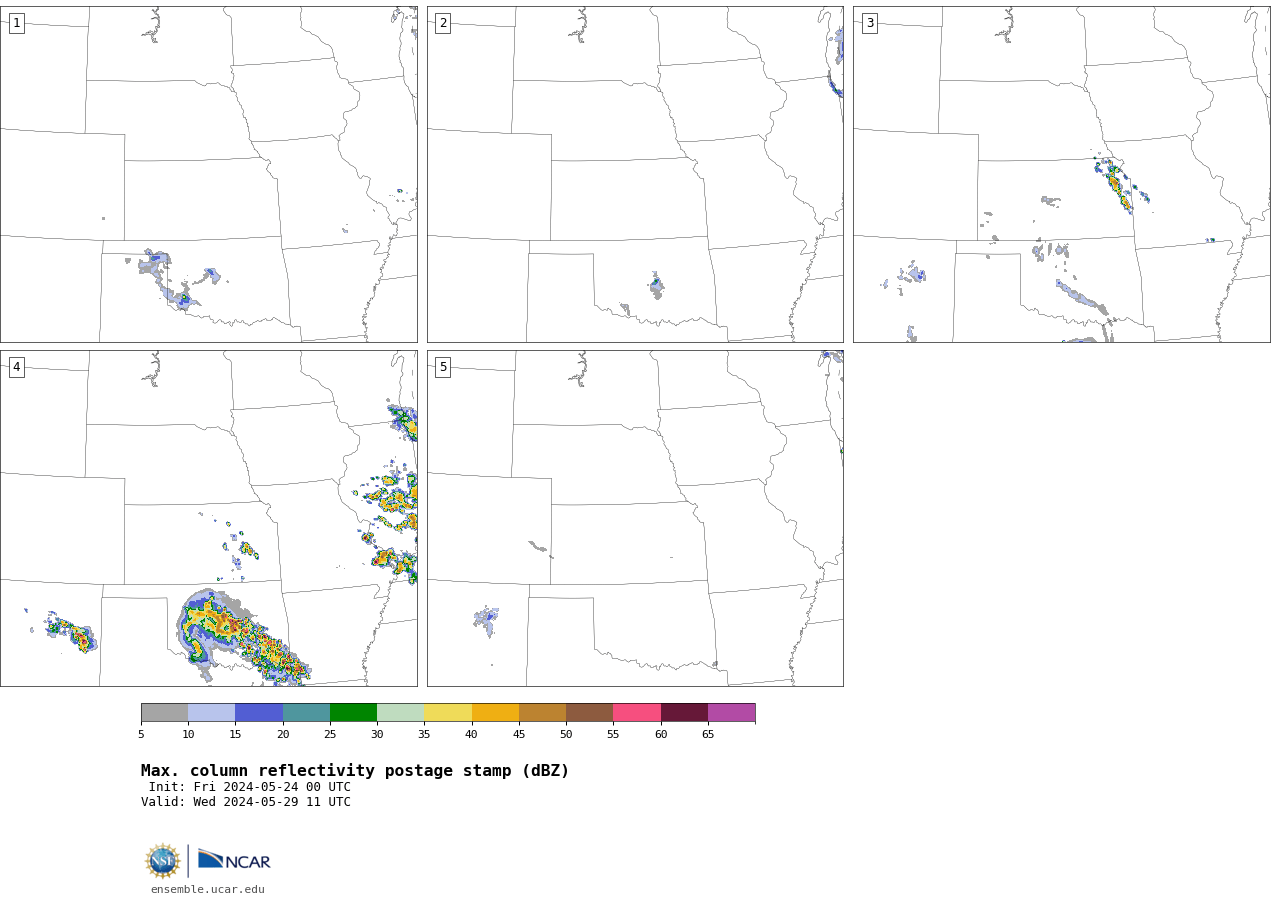Open postage stamp map panel 1
1280x901 pixels.
[x=209, y=174]
